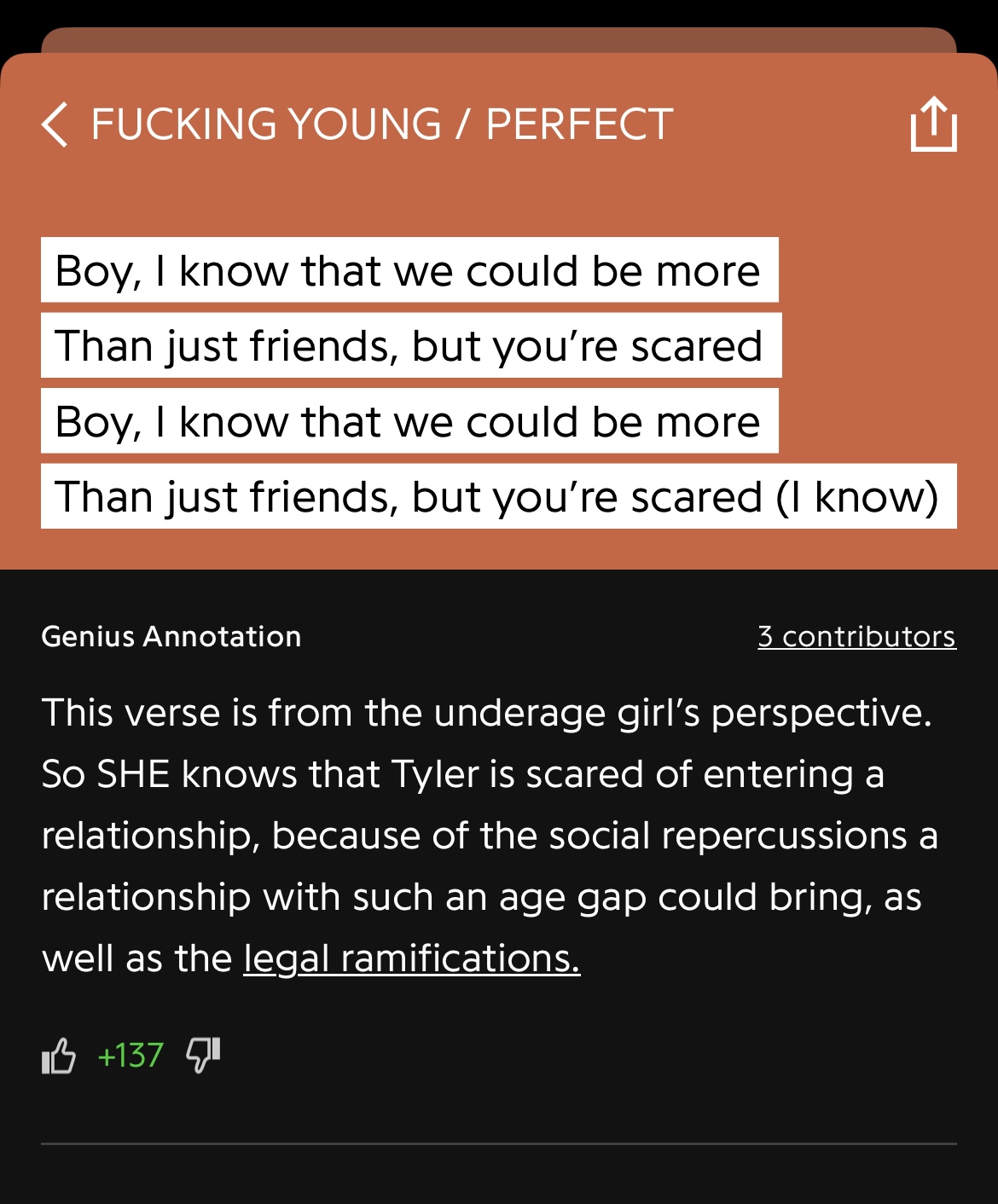
Task: Click the divider line below the votes
Action: (498, 1143)
